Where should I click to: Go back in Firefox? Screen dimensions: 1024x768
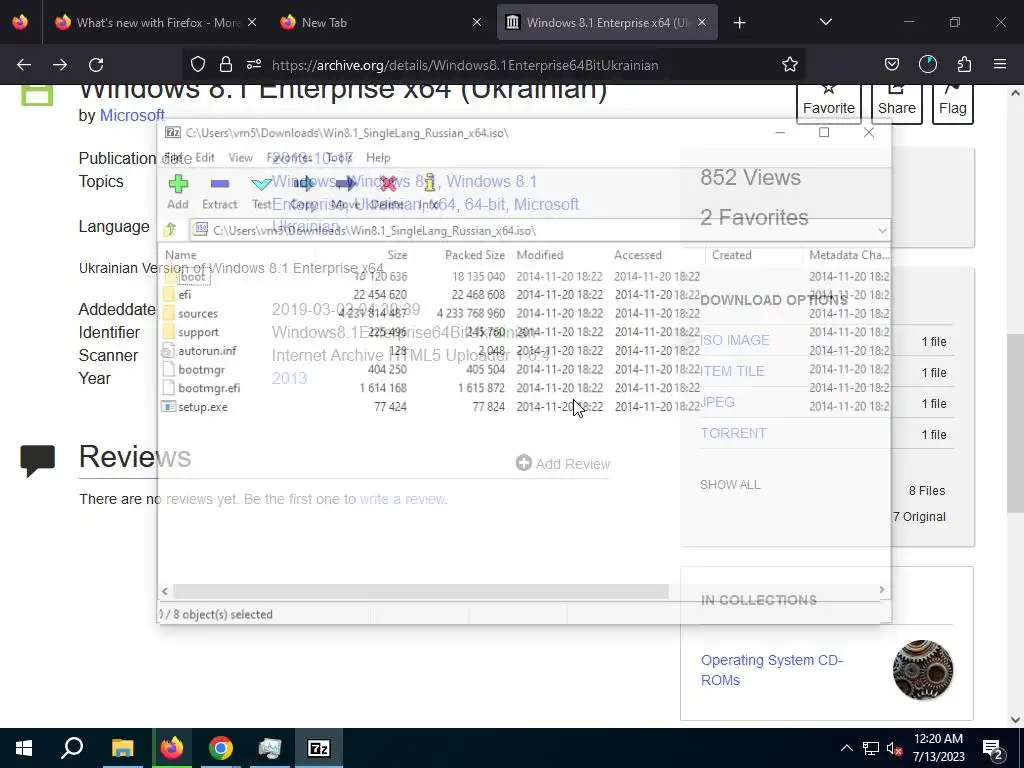[x=24, y=65]
